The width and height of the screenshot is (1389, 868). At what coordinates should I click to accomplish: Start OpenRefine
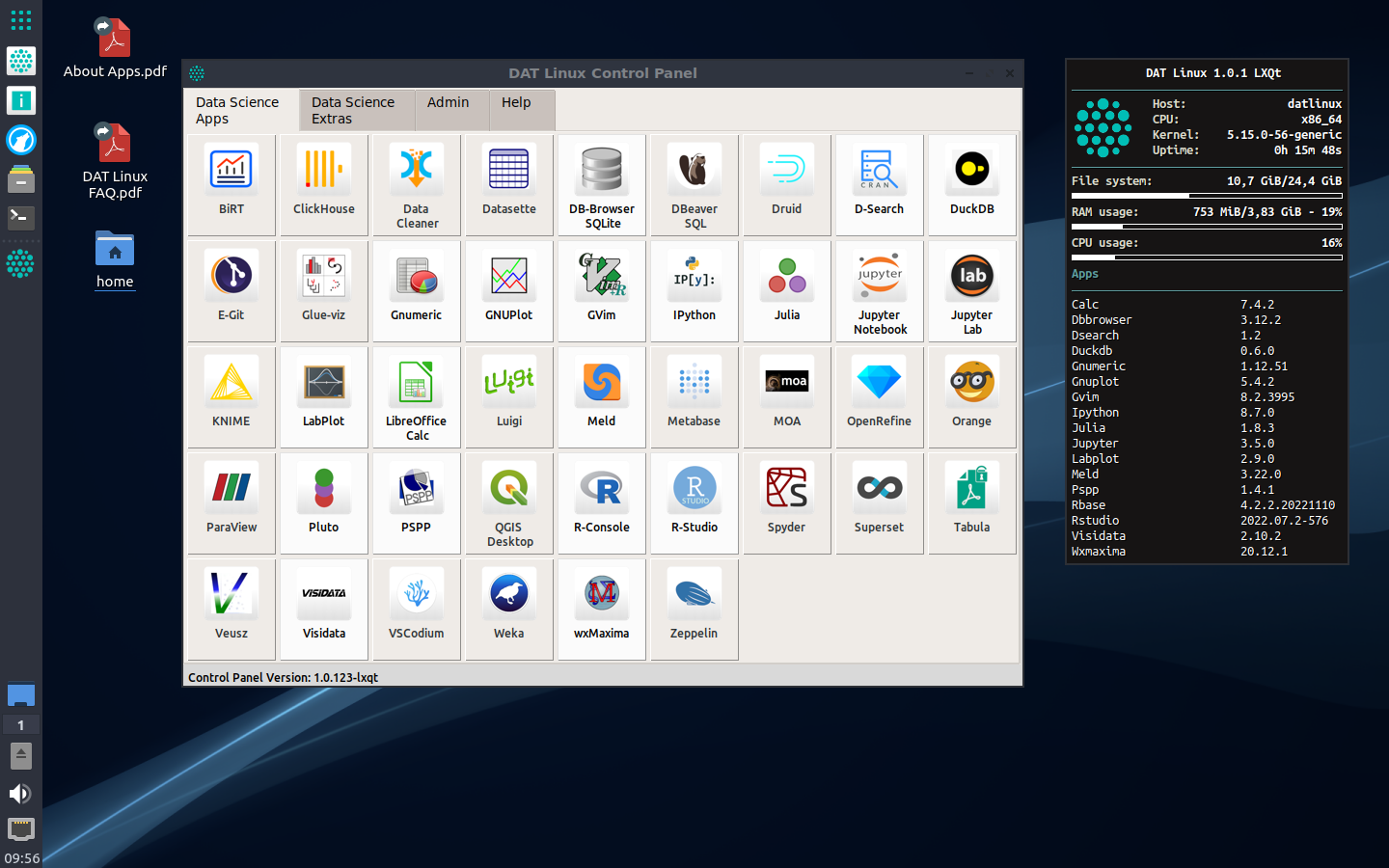[880, 397]
